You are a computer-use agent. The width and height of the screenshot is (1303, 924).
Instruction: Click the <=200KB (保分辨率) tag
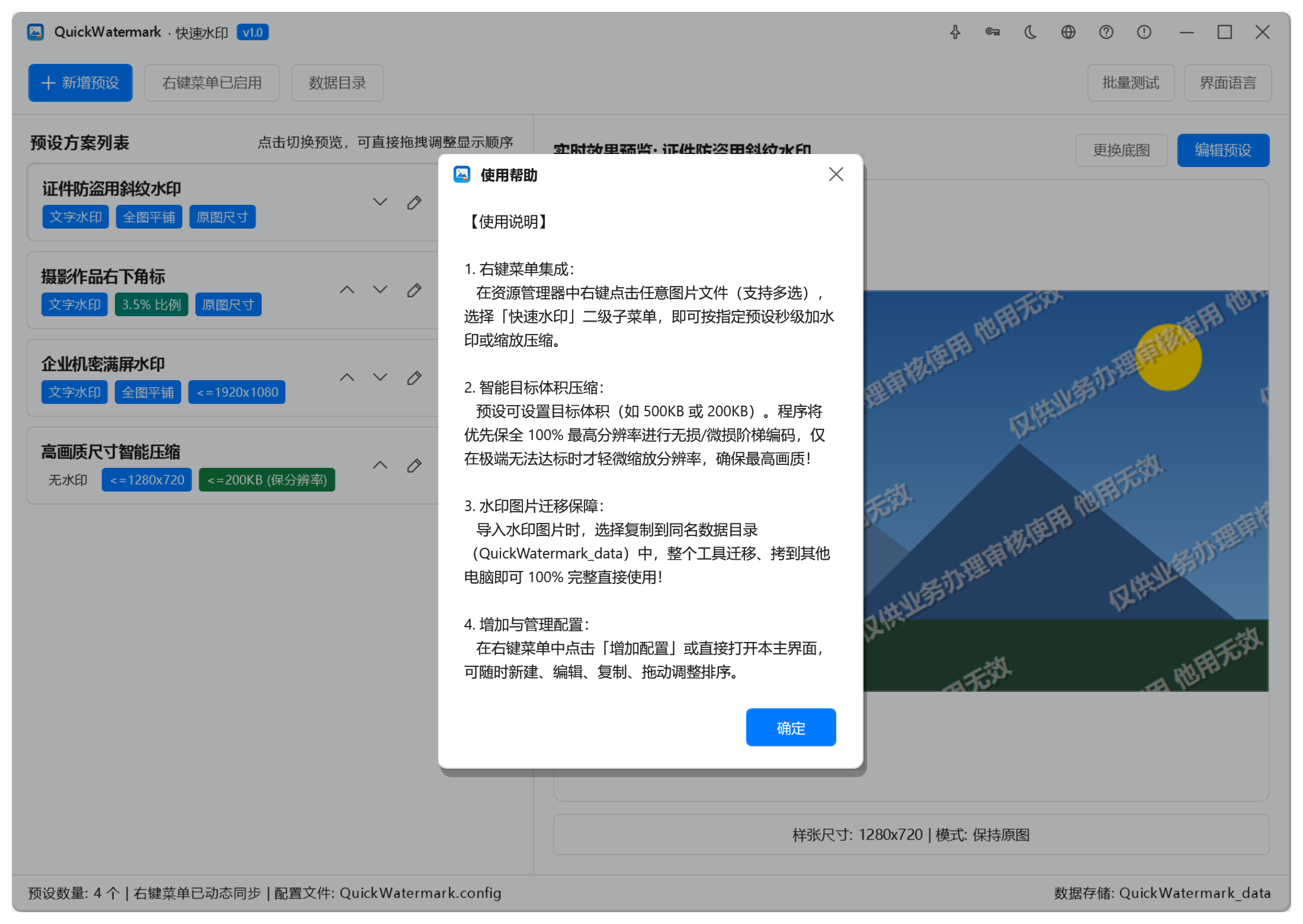[x=267, y=480]
